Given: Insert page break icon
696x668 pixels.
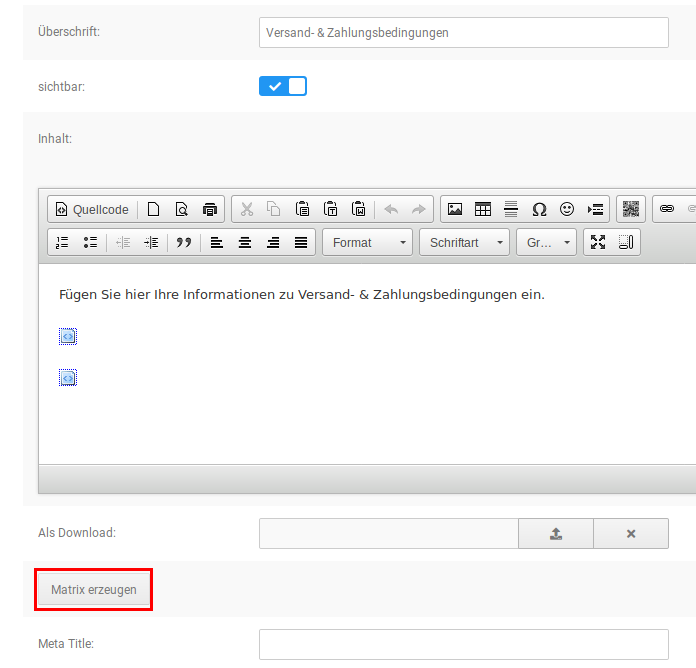Looking at the screenshot, I should (x=595, y=209).
